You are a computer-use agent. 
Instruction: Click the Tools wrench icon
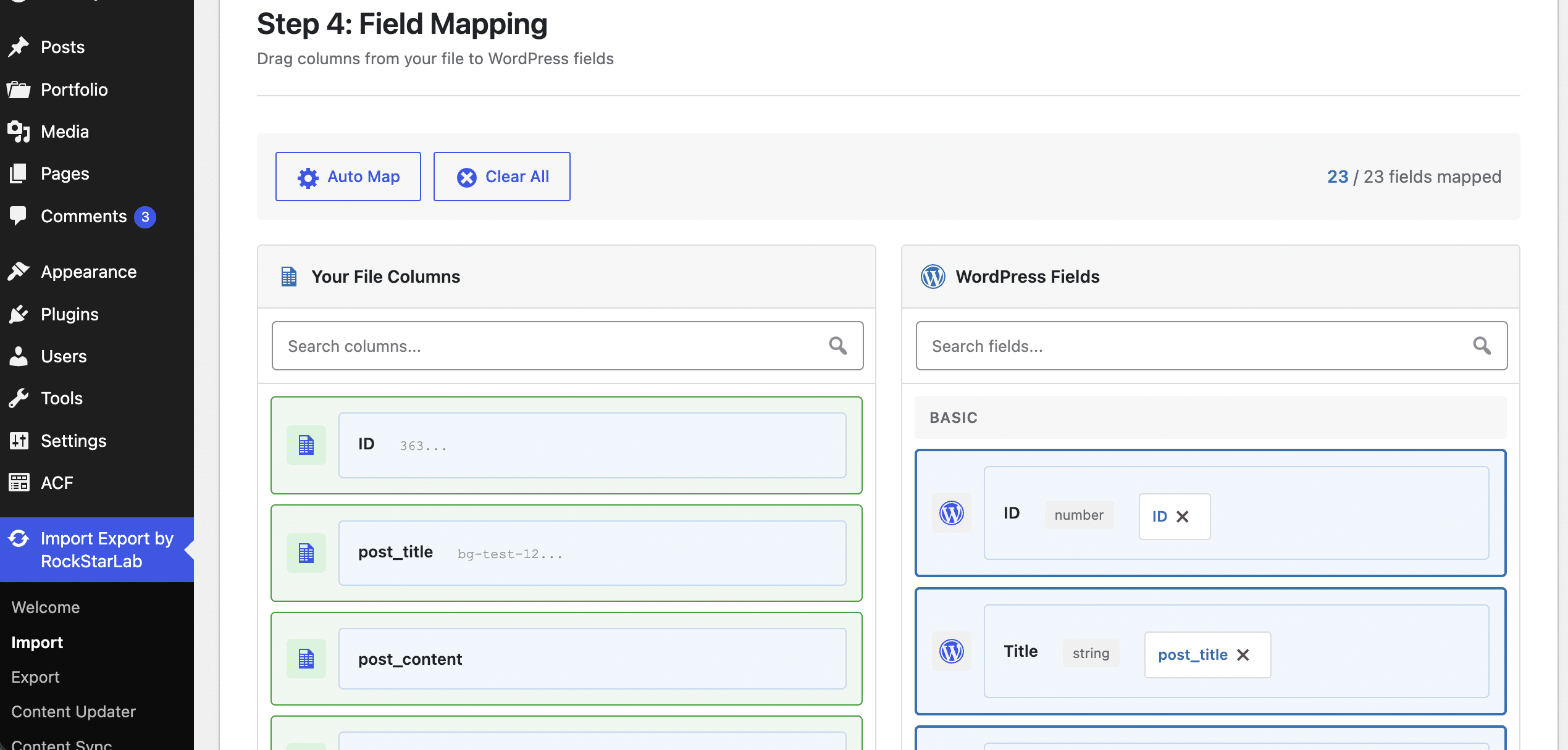click(x=19, y=398)
